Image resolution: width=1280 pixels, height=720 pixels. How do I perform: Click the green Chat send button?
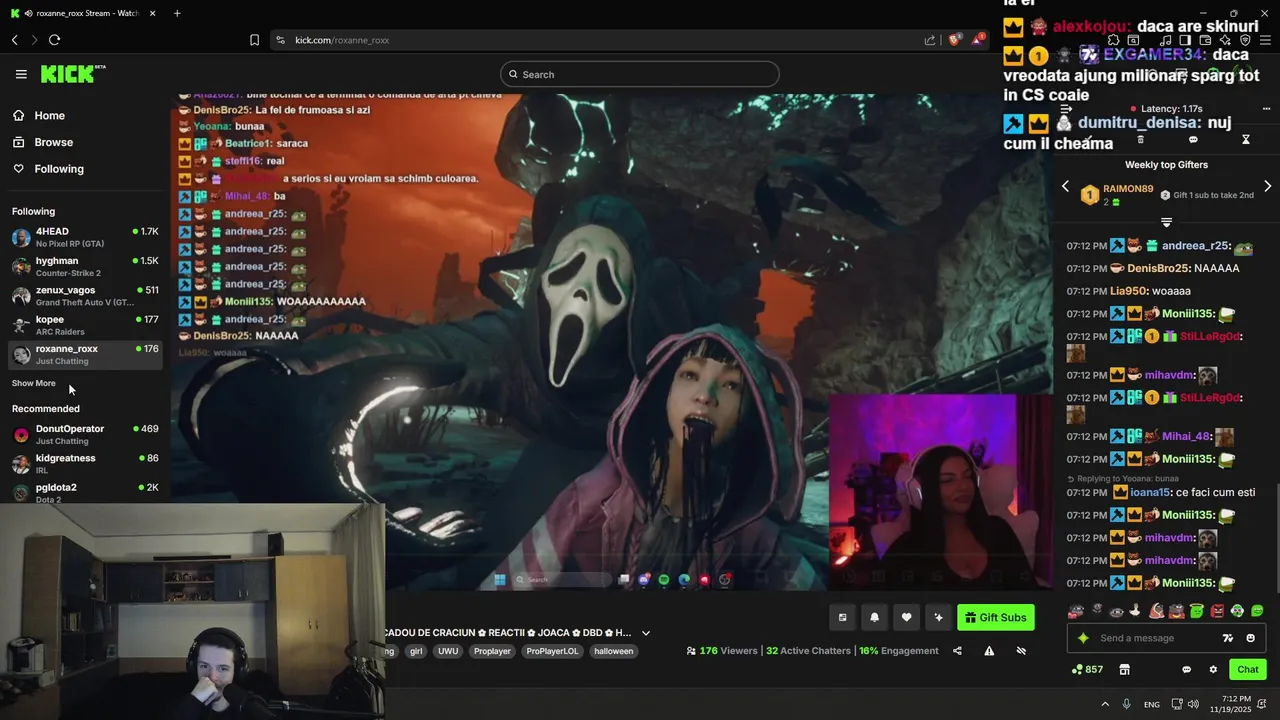1248,670
